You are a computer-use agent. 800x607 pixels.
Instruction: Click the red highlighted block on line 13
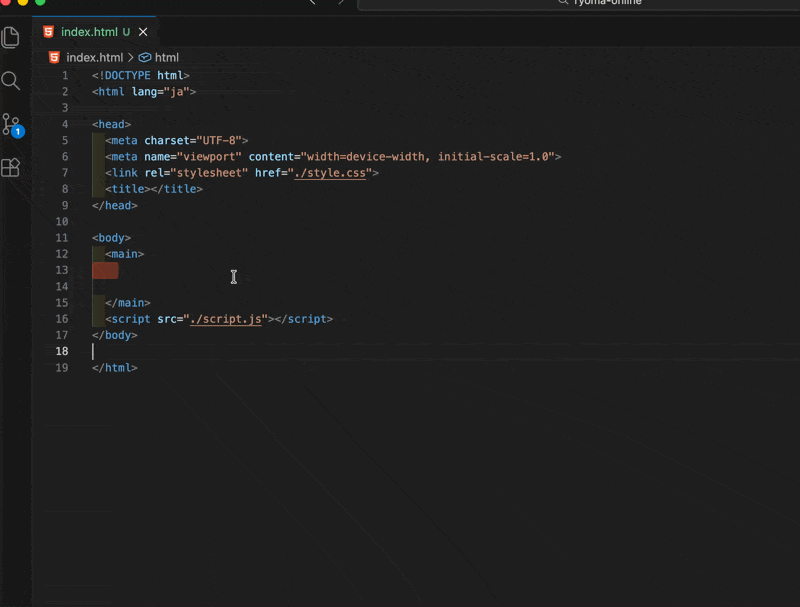click(105, 271)
